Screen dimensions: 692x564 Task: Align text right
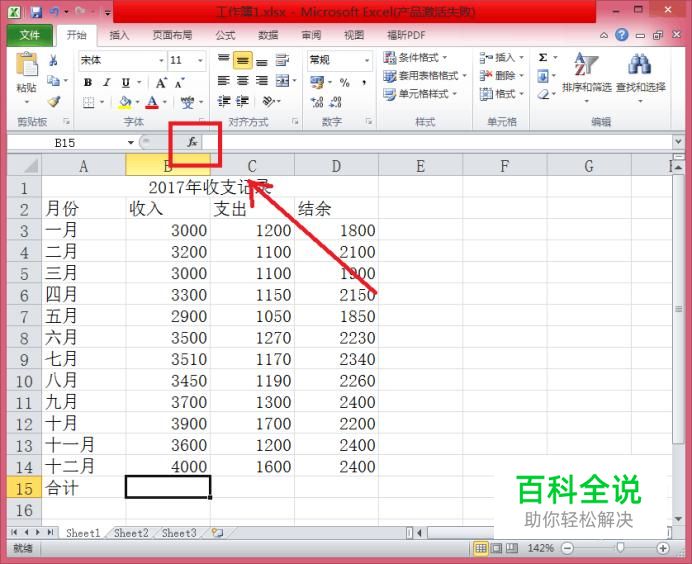pos(262,80)
